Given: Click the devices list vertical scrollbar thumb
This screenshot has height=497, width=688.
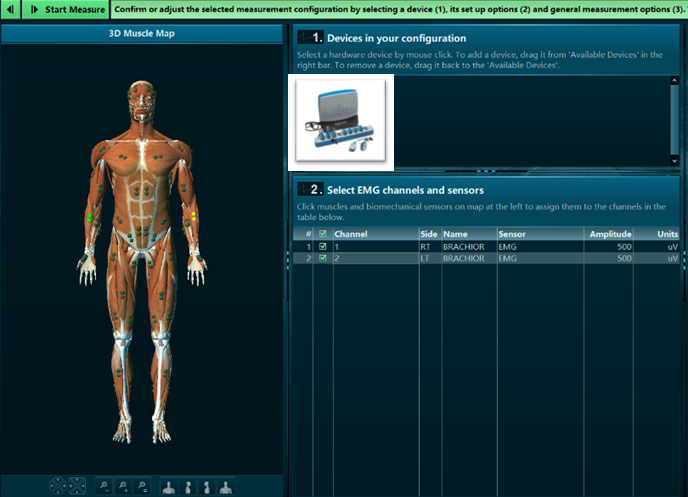Looking at the screenshot, I should [674, 119].
